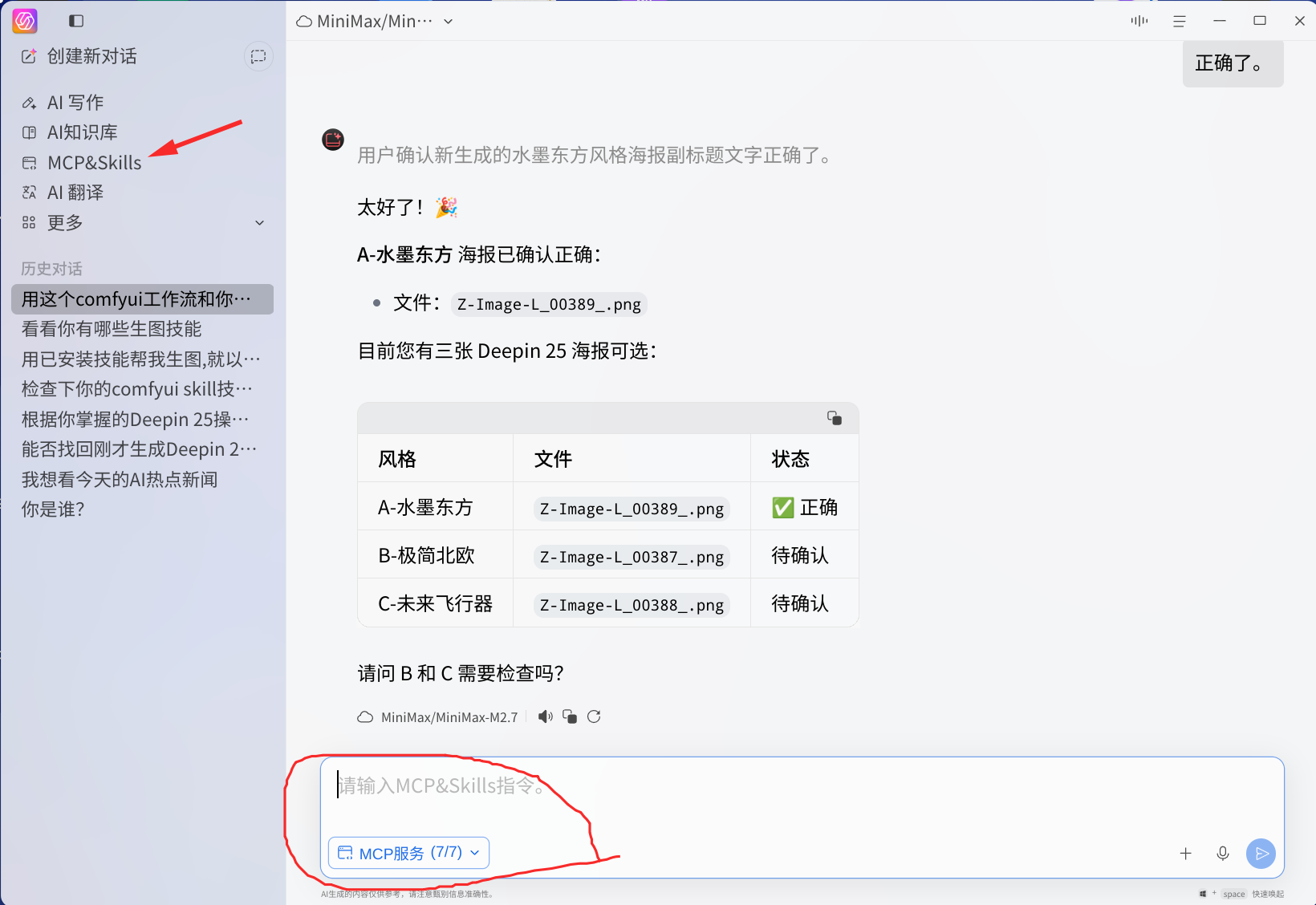Click the C-未来飞行器 table cell
This screenshot has height=905, width=1316.
436,603
